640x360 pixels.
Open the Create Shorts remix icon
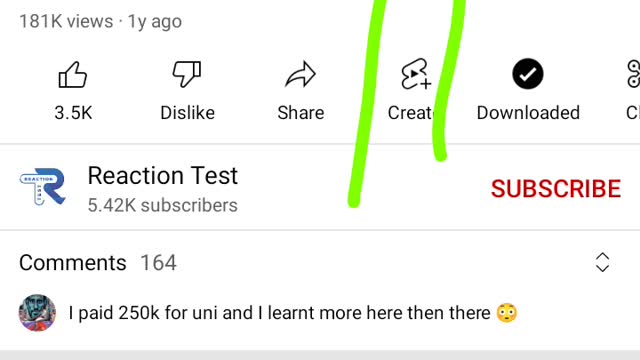point(415,74)
